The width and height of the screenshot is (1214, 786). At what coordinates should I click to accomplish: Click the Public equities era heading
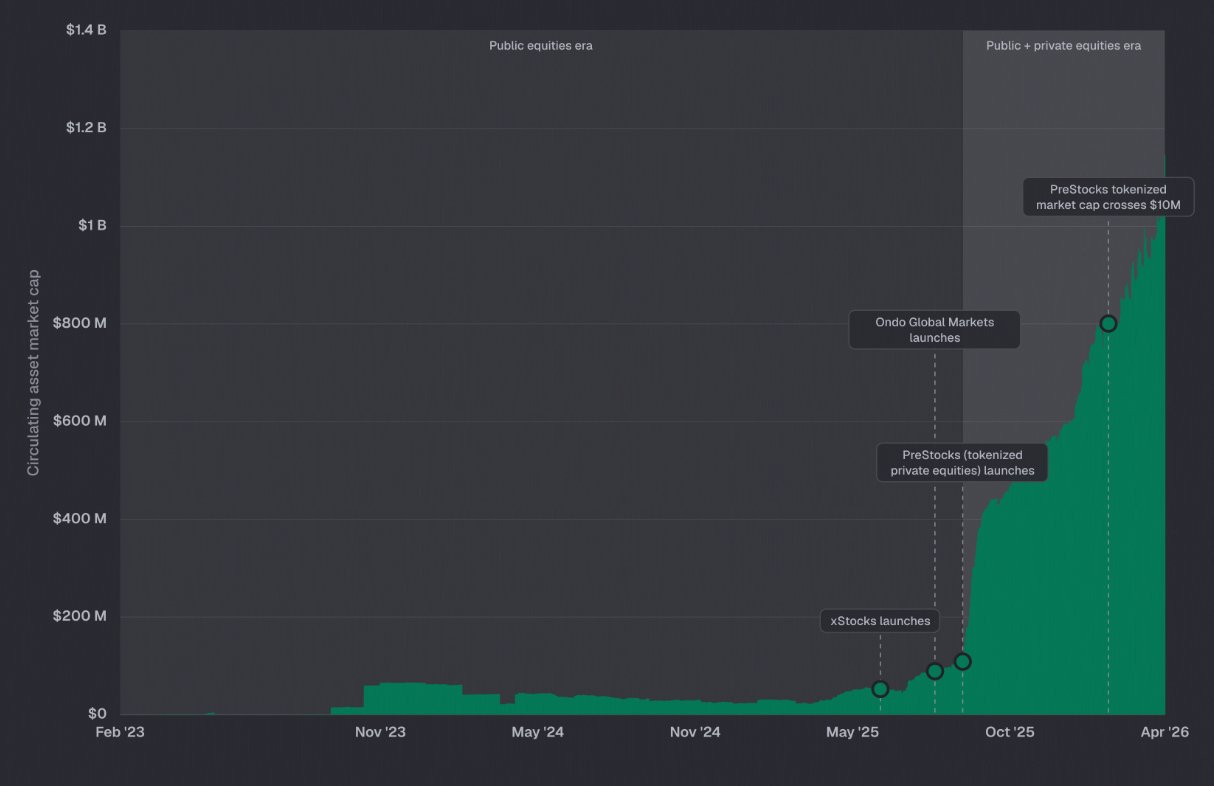[541, 46]
